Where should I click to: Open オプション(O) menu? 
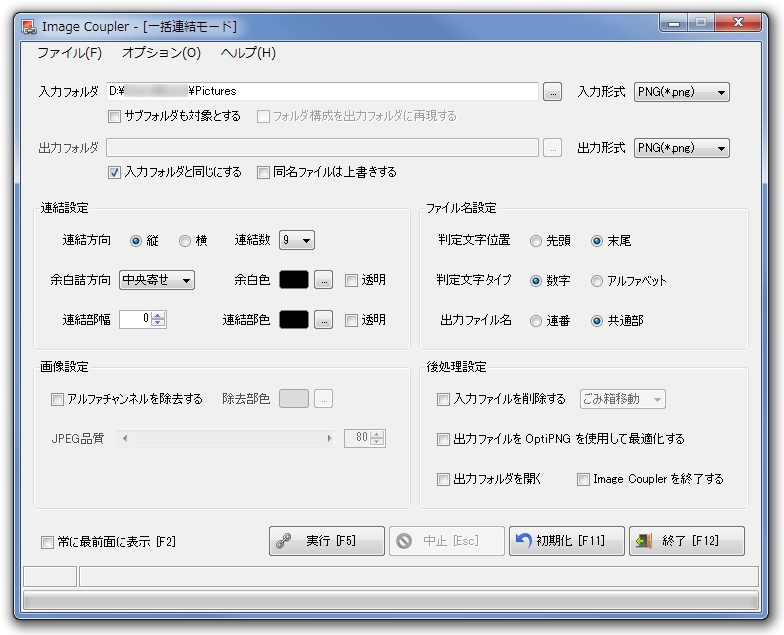click(x=161, y=53)
